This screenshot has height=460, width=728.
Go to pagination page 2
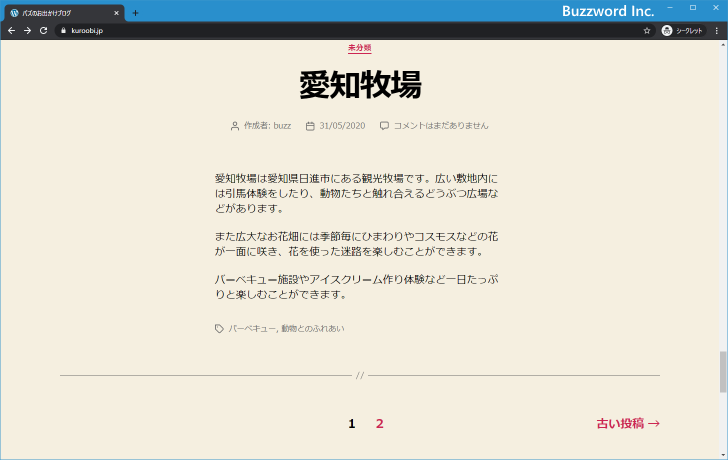[x=379, y=423]
